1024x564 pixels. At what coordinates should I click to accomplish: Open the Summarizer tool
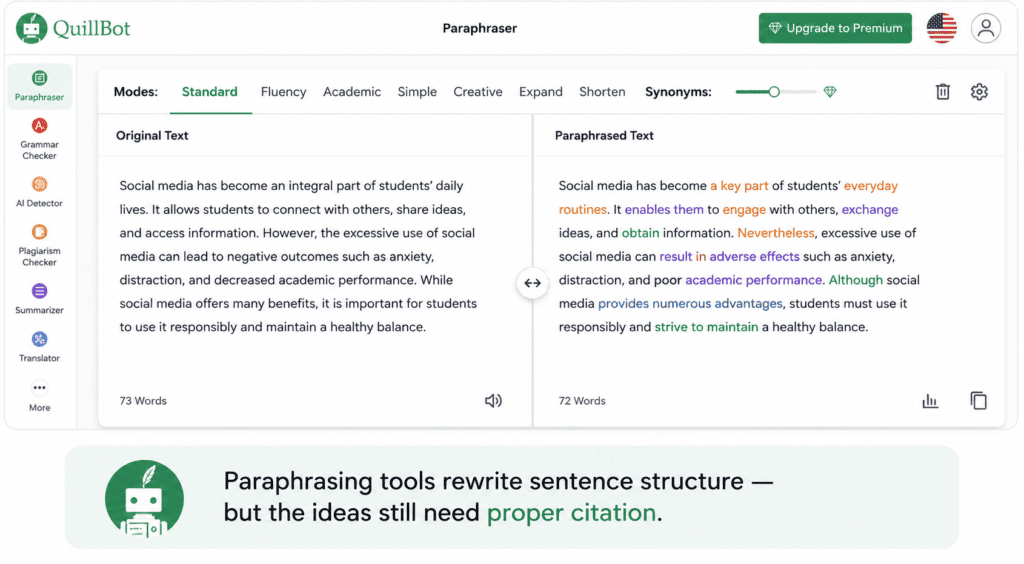[39, 299]
